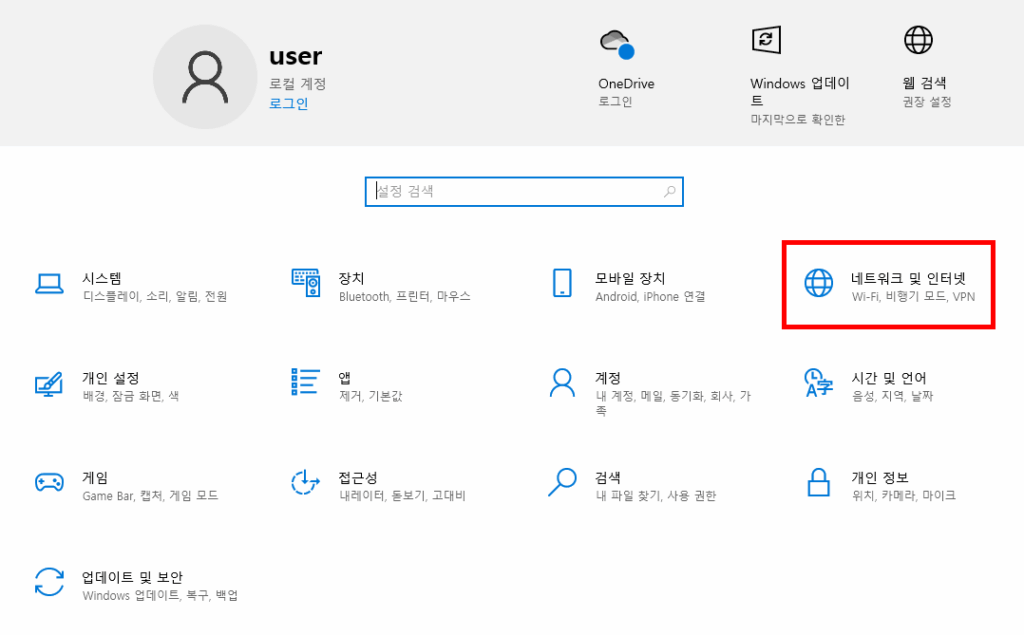Click the user profile avatar picture

pyautogui.click(x=204, y=77)
